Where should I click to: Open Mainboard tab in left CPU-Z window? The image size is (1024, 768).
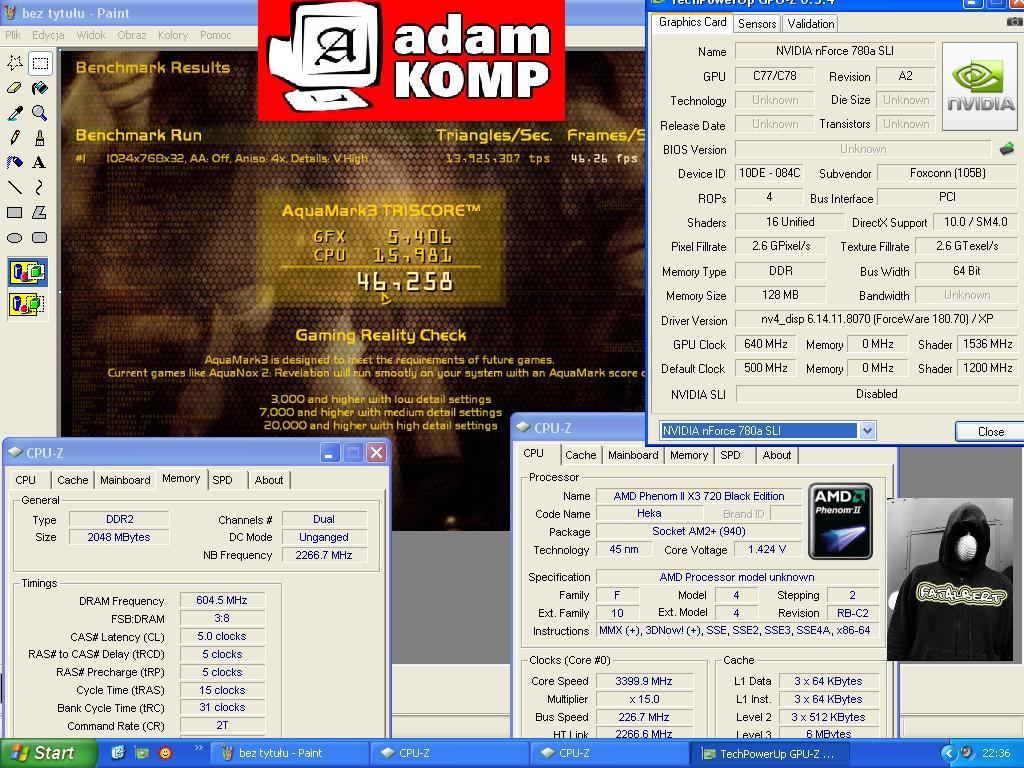point(125,480)
